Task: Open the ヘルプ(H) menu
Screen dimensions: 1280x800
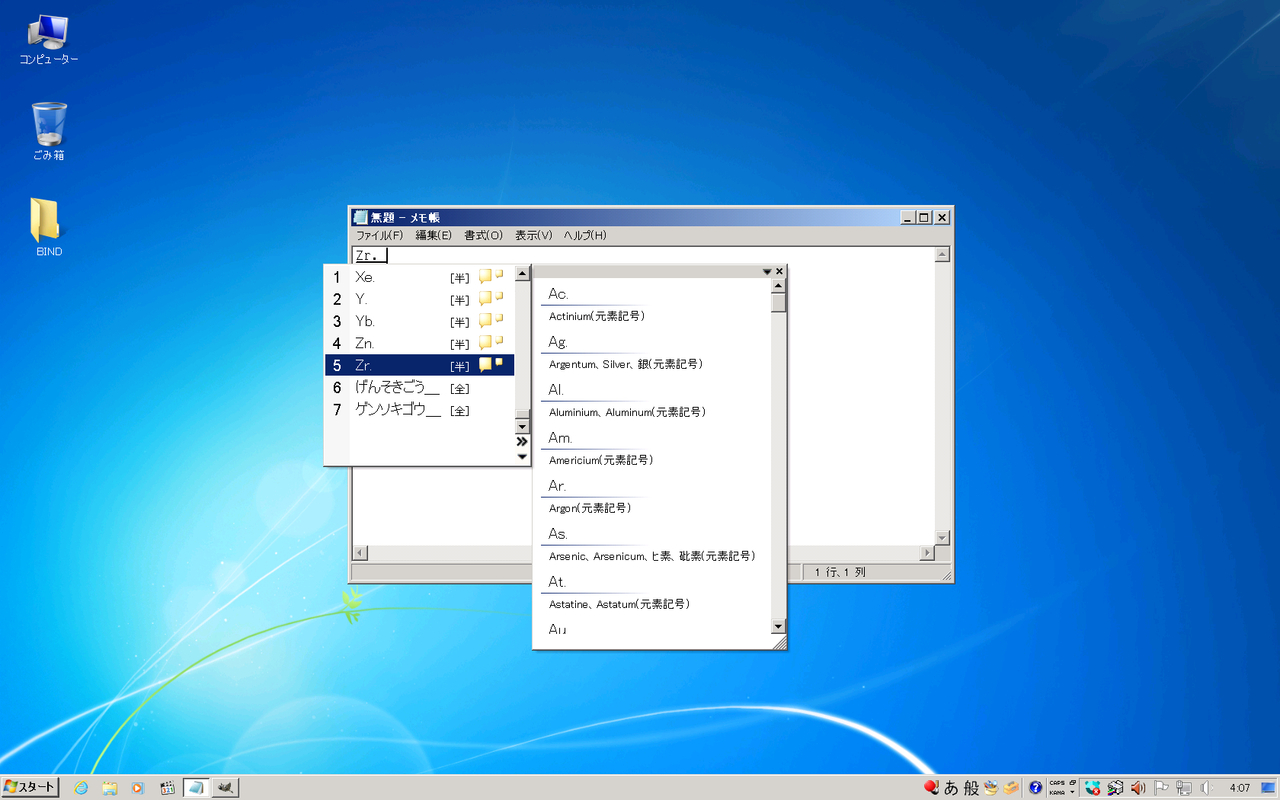Action: [x=585, y=235]
